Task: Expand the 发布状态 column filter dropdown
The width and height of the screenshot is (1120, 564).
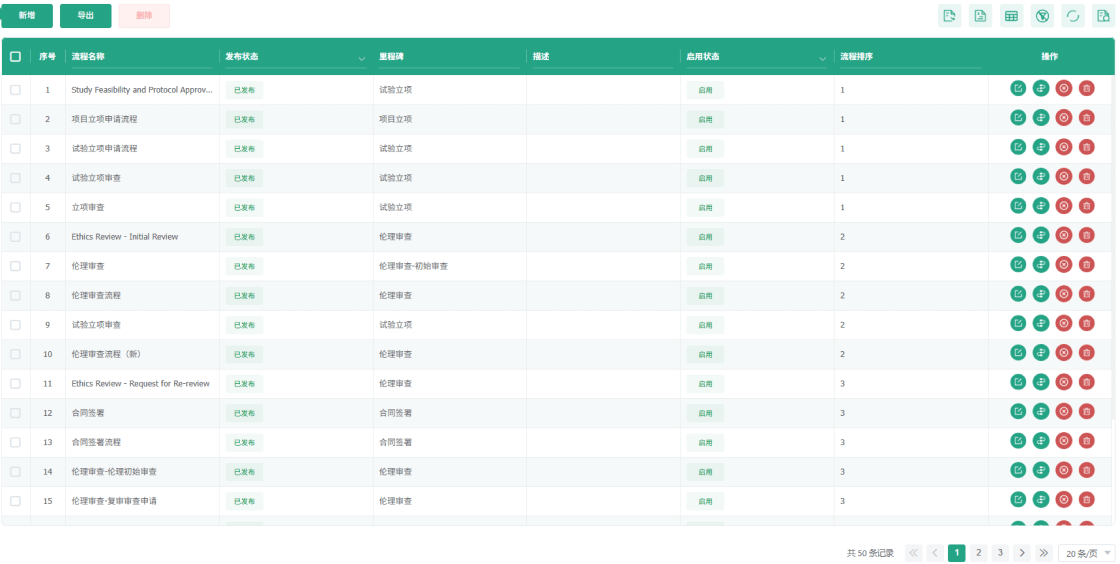Action: click(x=361, y=59)
